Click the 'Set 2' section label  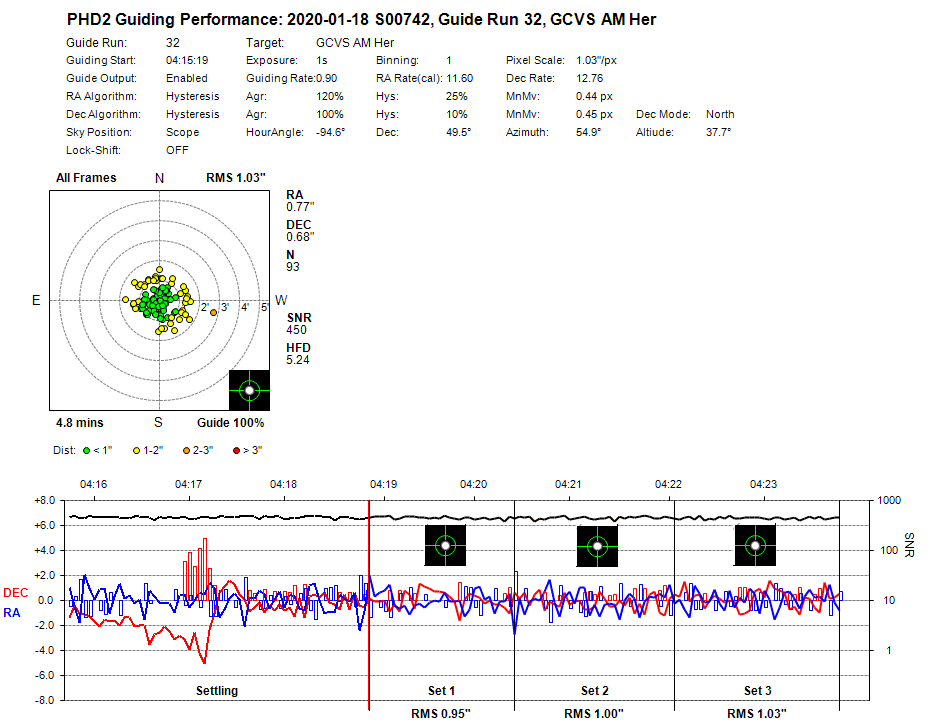tap(594, 691)
